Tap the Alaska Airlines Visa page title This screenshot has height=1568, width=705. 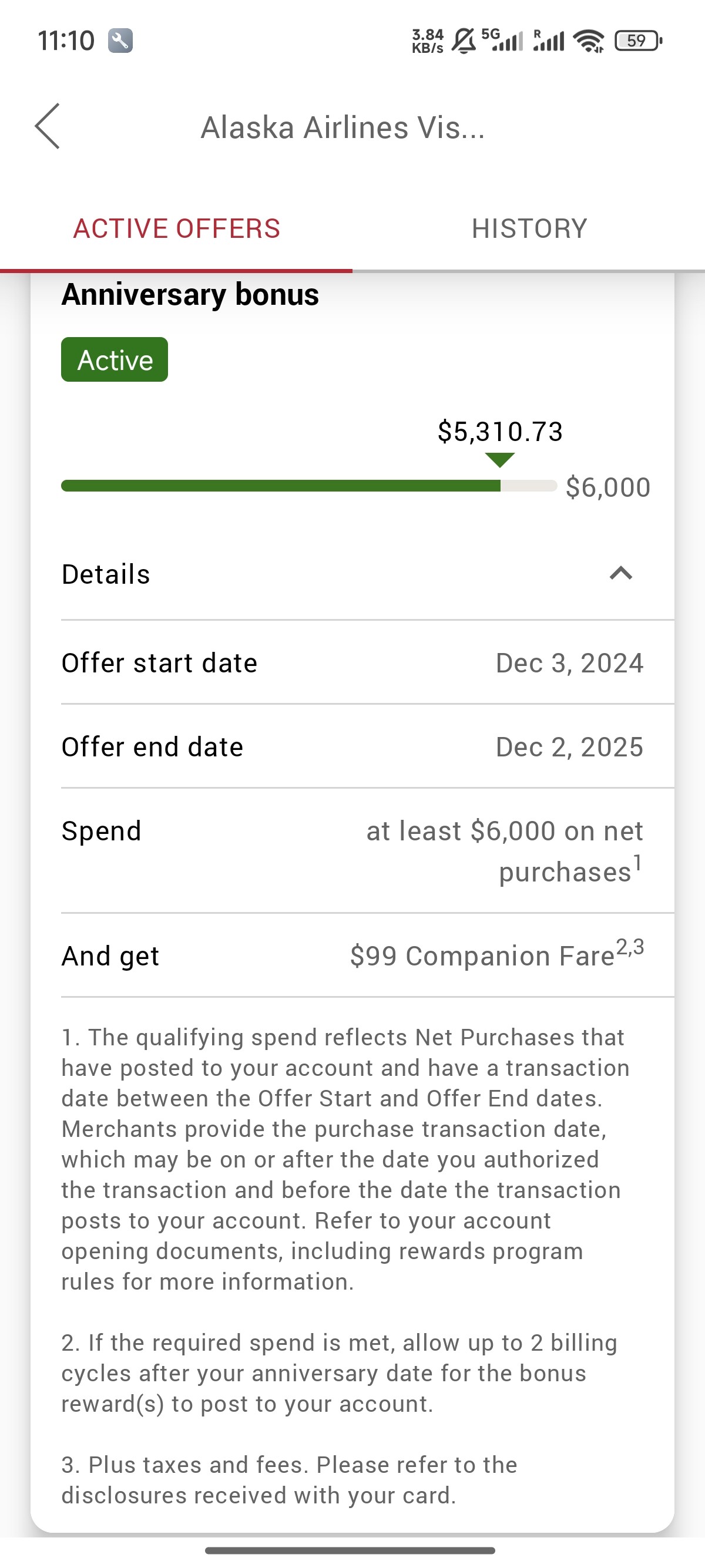point(343,128)
